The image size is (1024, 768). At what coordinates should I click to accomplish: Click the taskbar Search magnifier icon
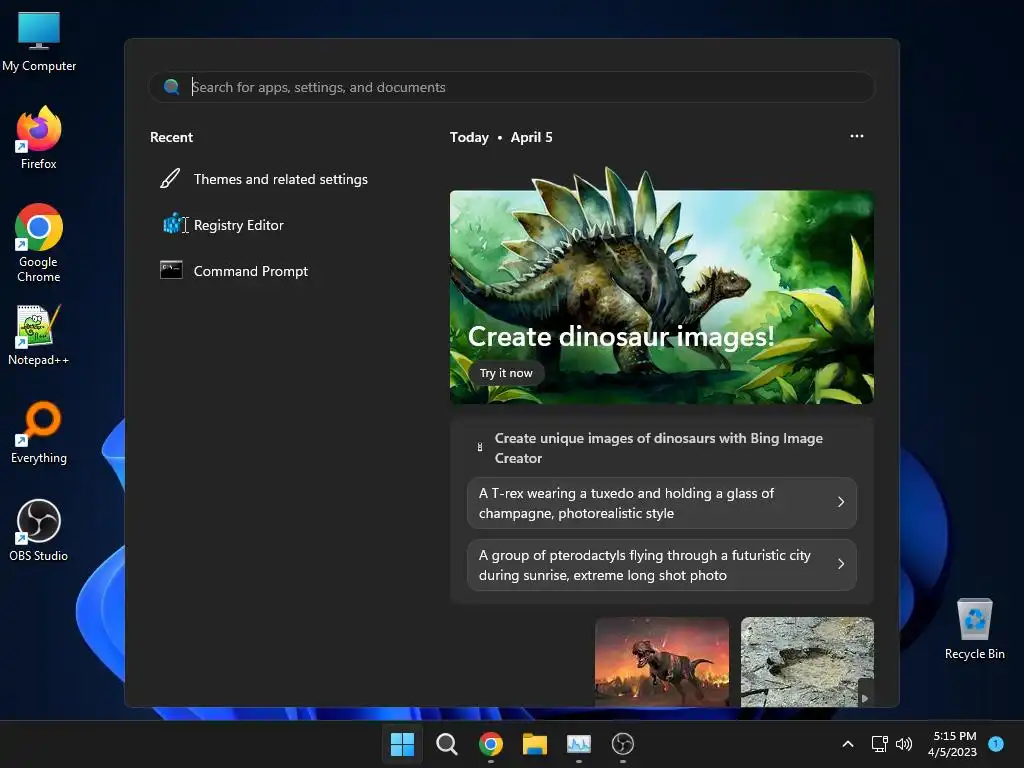pos(447,744)
